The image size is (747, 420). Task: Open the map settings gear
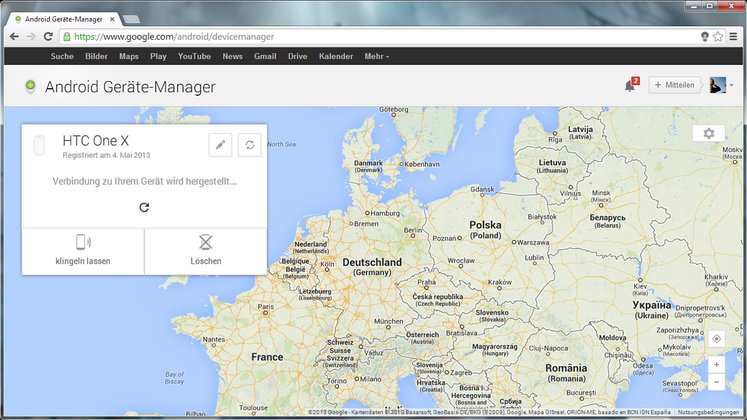coord(709,133)
